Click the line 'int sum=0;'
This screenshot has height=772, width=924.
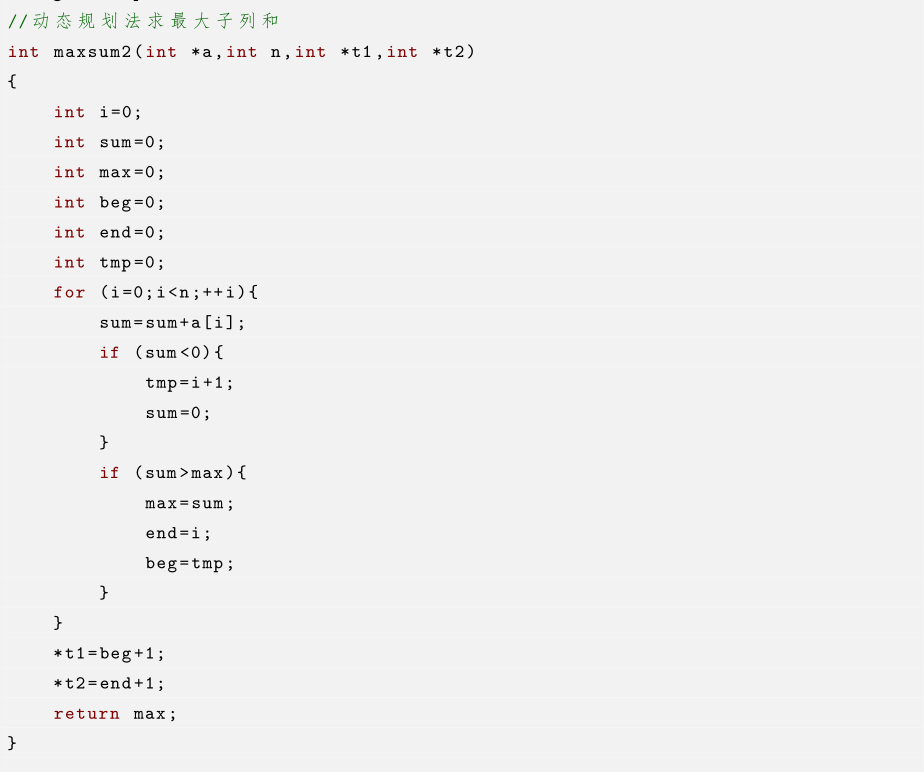click(x=109, y=142)
